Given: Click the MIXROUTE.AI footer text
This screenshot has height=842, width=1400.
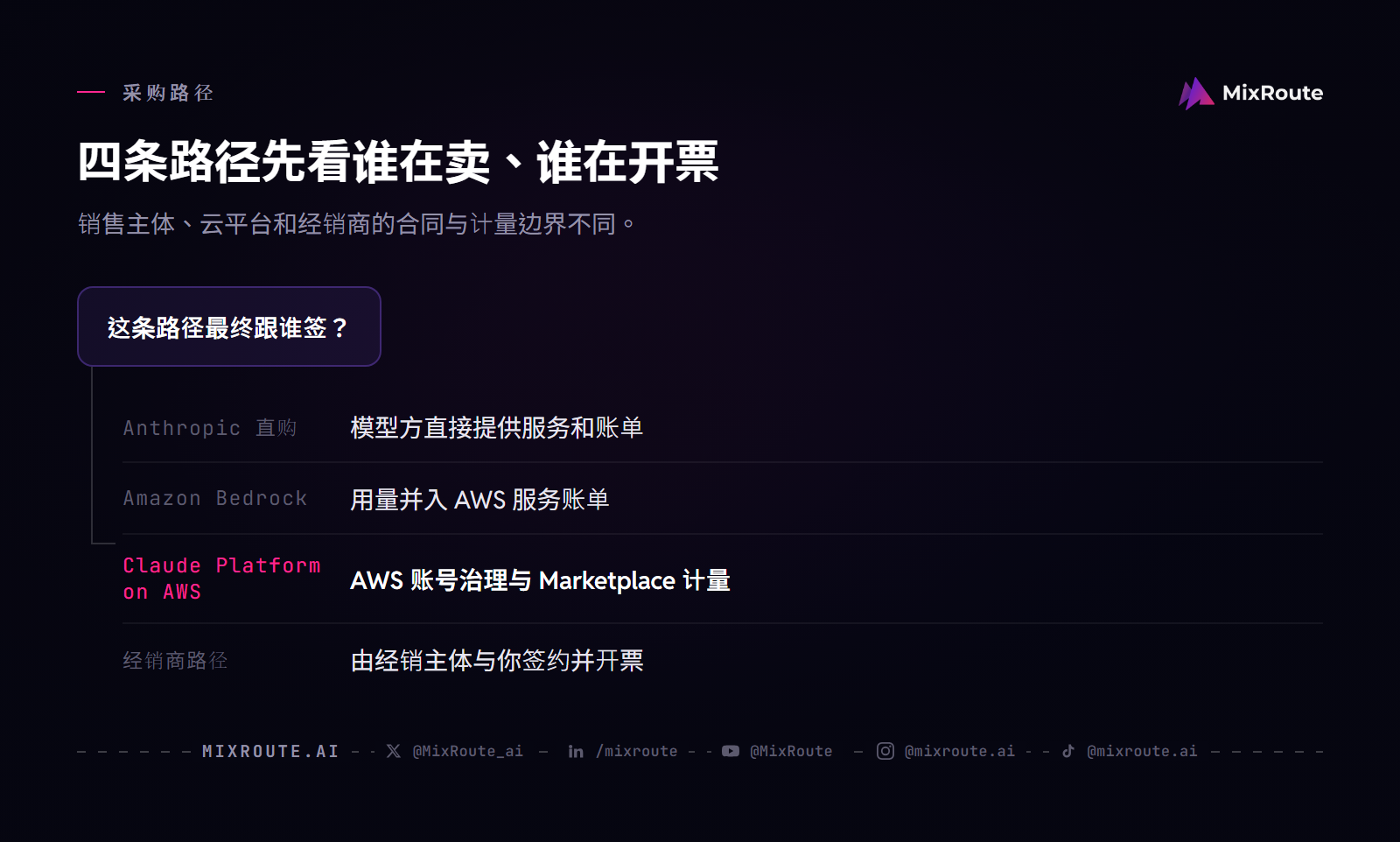Looking at the screenshot, I should [270, 751].
